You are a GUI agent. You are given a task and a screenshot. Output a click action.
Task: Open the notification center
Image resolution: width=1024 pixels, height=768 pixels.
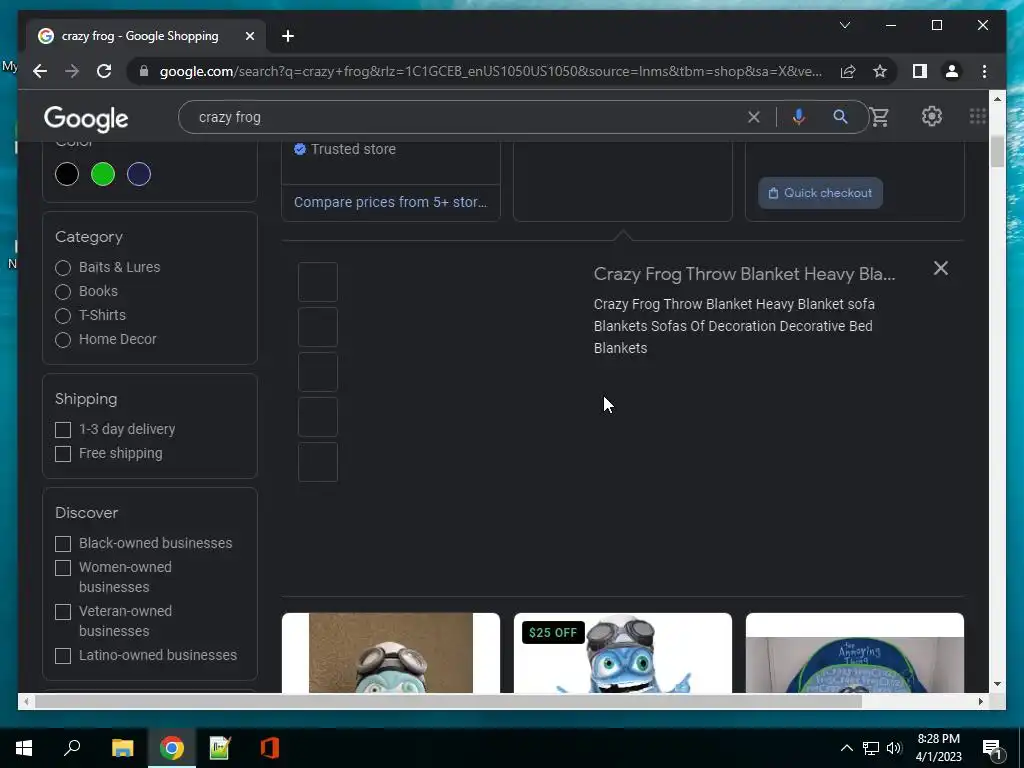pyautogui.click(x=992, y=748)
